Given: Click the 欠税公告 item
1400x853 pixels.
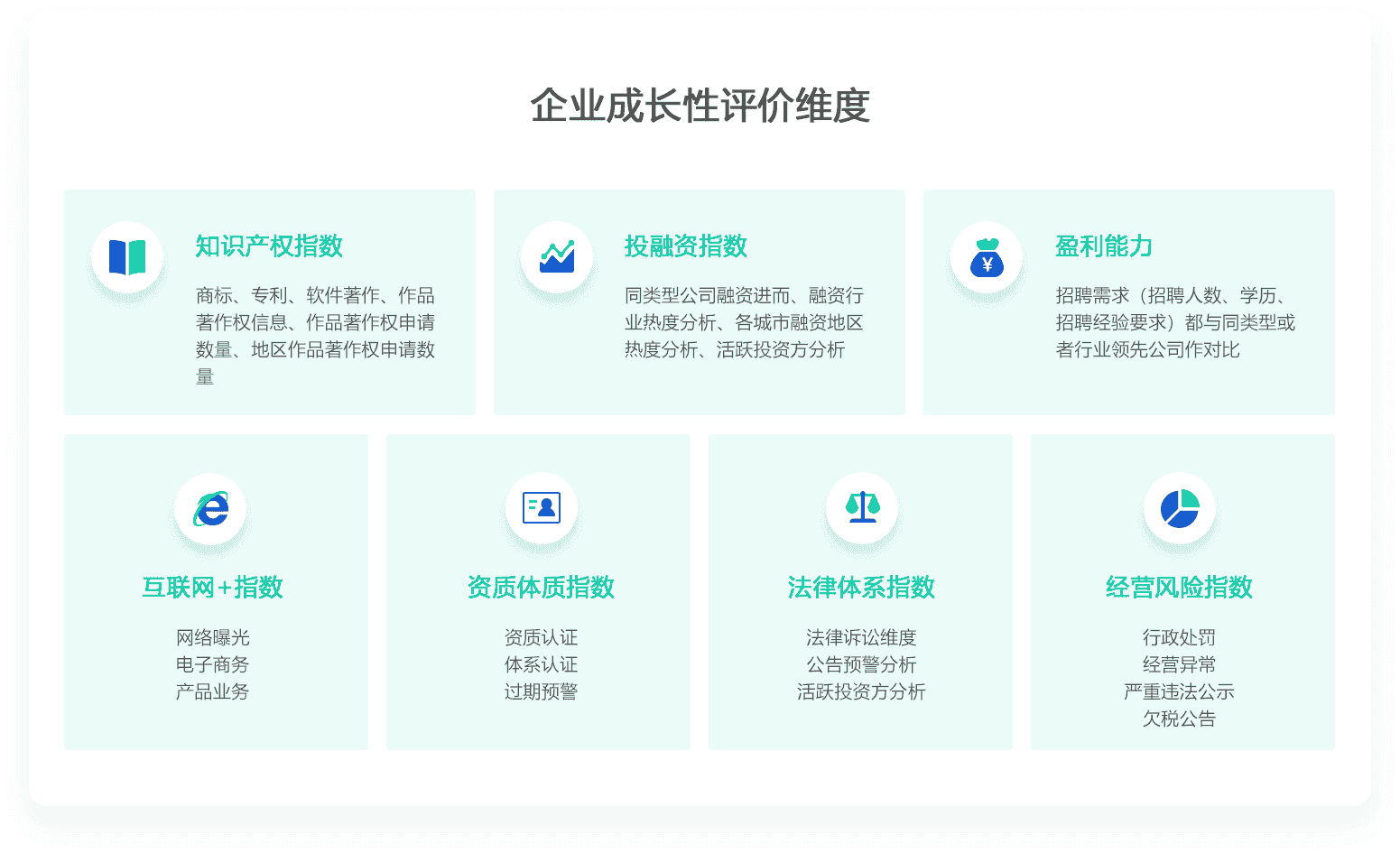Looking at the screenshot, I should [1179, 719].
